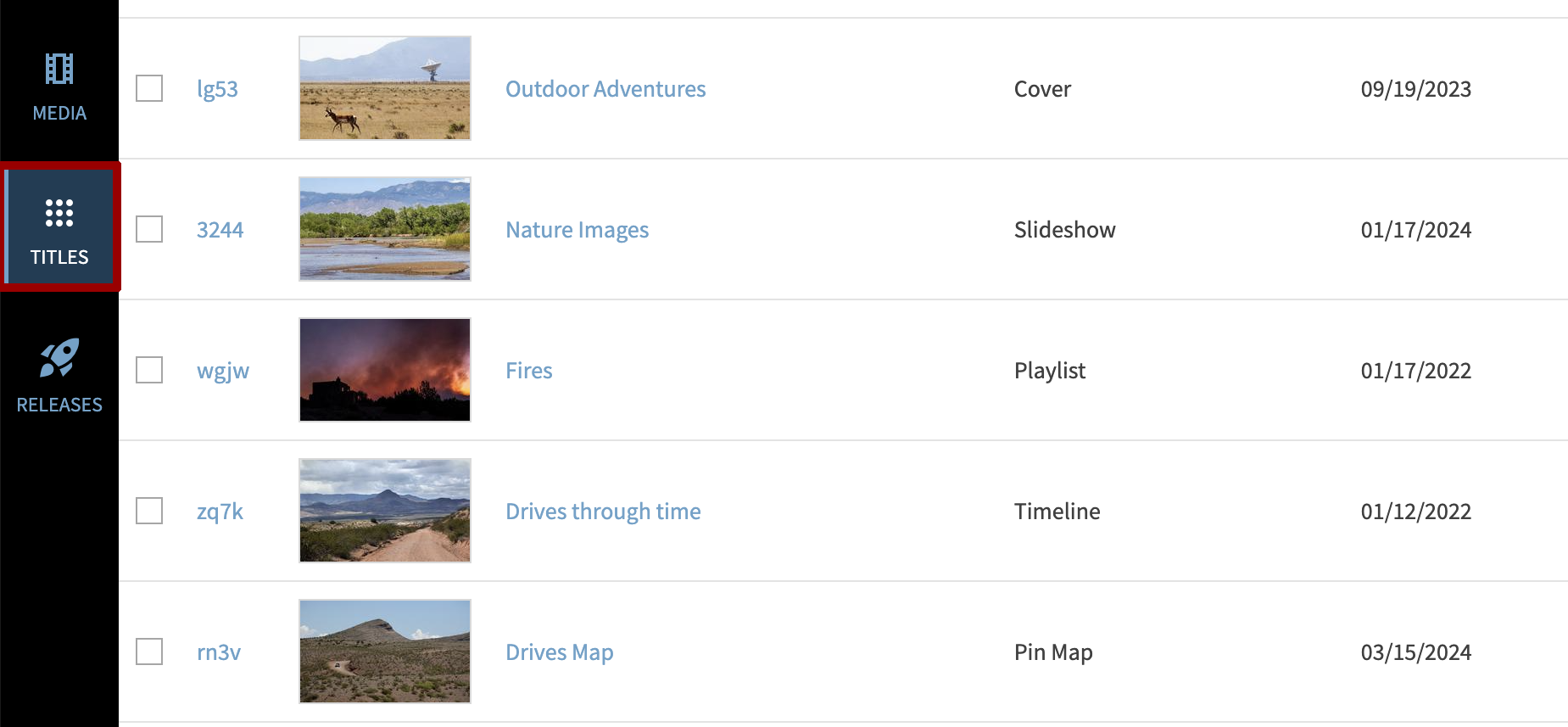Click the wildfire thumbnail for Fires
Viewport: 1568px width, 727px height.
point(385,370)
